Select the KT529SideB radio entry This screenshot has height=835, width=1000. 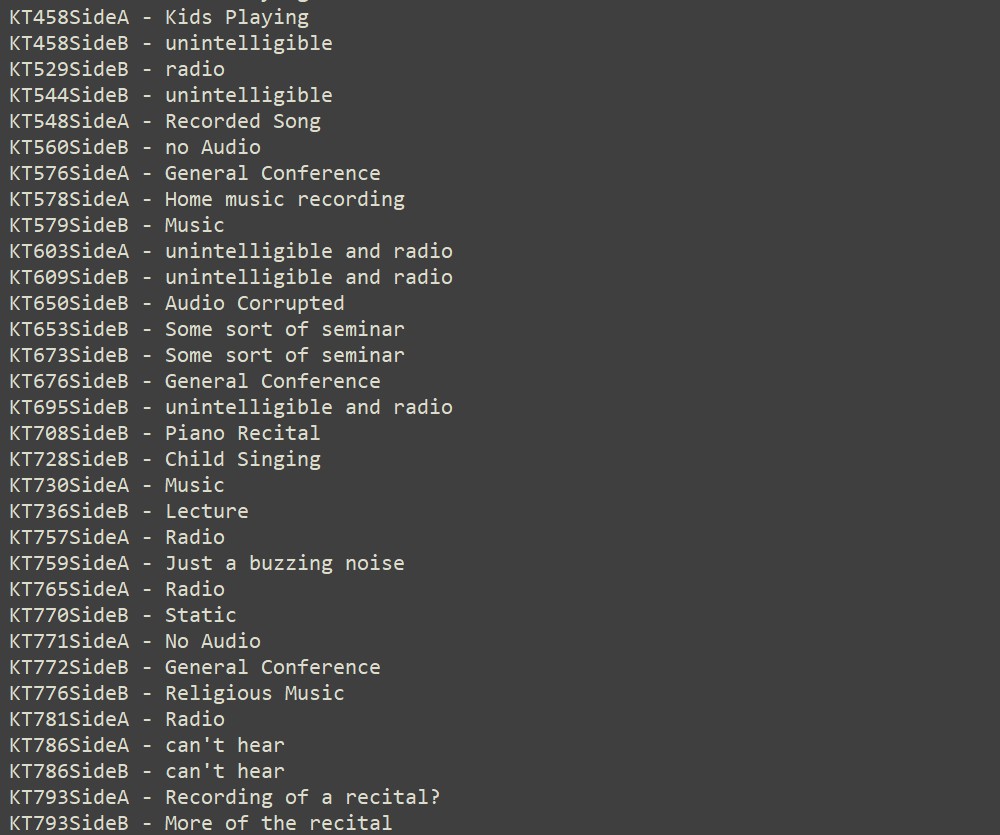click(117, 69)
